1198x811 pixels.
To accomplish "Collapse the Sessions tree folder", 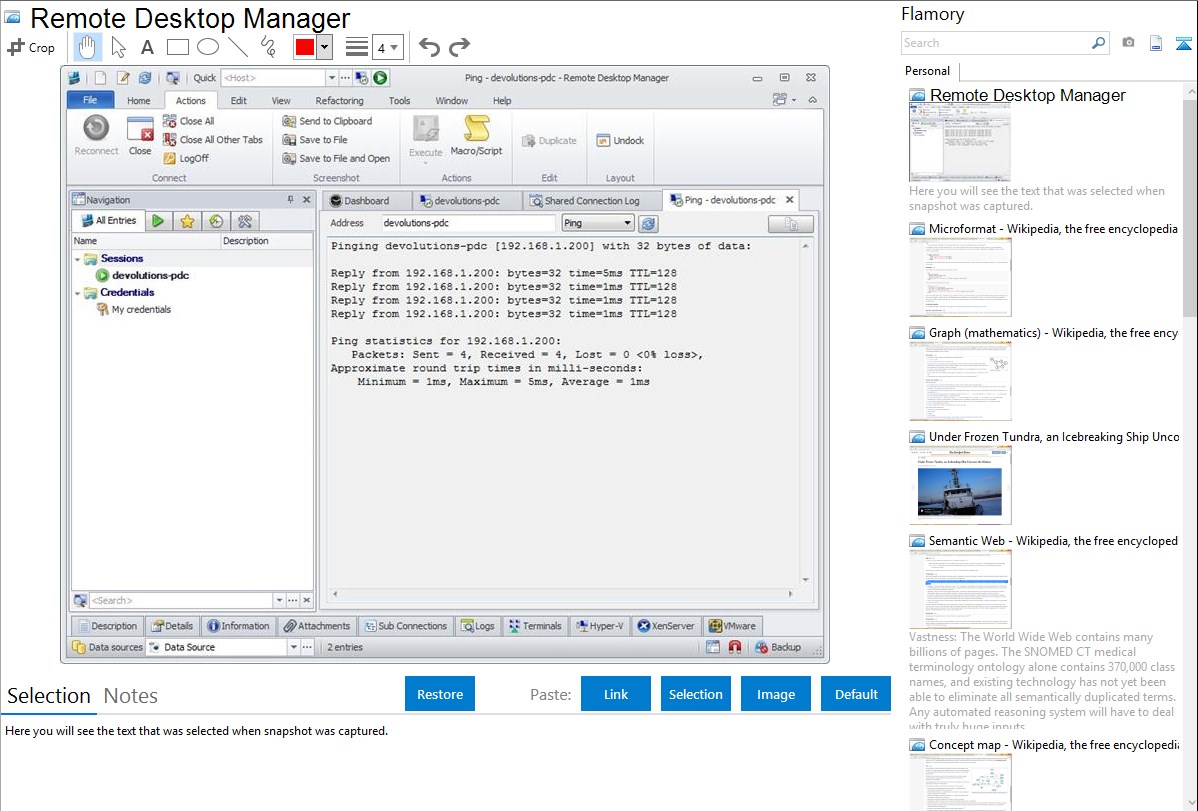I will pos(77,259).
